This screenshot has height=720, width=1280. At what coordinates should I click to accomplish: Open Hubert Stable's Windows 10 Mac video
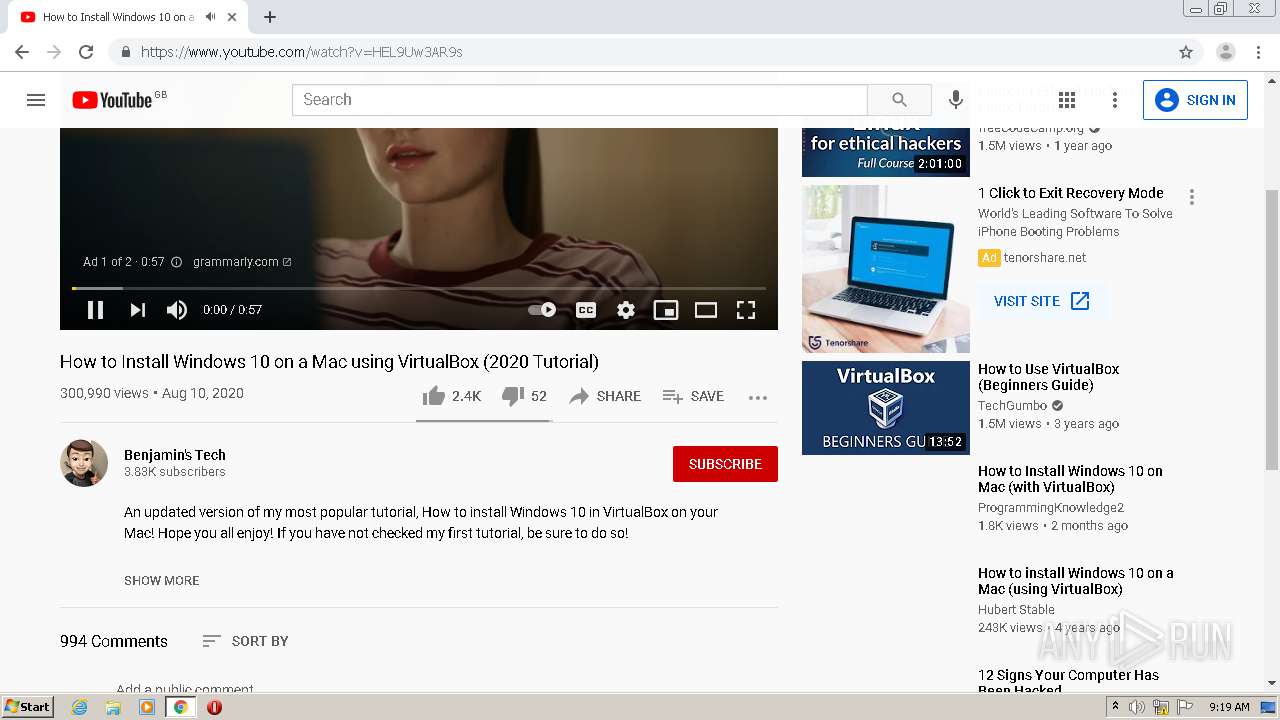[1076, 581]
